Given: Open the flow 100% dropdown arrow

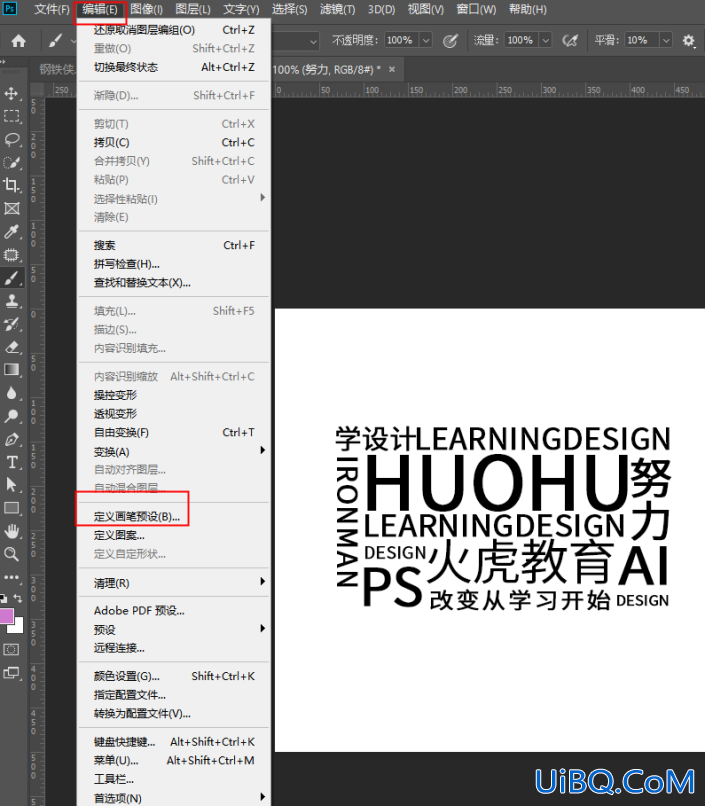Looking at the screenshot, I should pyautogui.click(x=546, y=40).
